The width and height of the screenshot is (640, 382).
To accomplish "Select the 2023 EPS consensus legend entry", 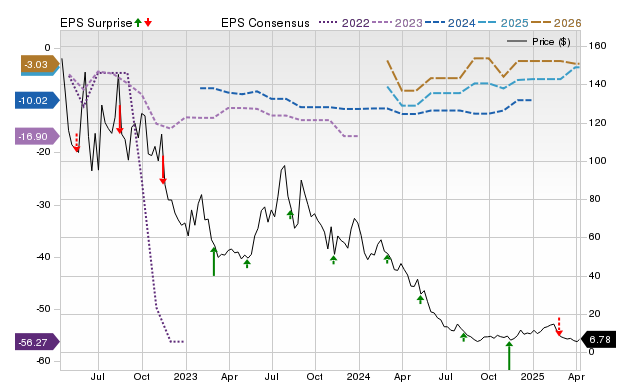I will click(x=397, y=23).
